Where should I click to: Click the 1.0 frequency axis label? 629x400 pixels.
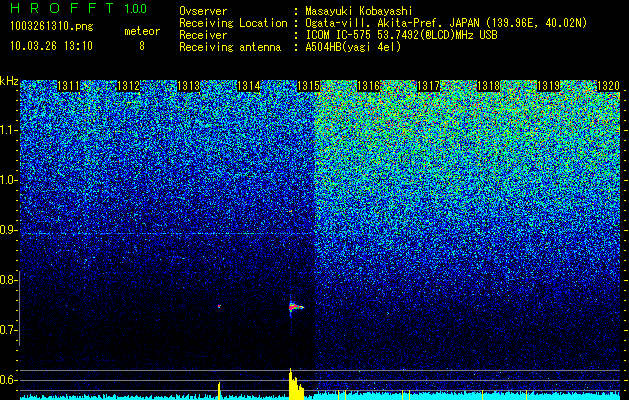[9, 180]
